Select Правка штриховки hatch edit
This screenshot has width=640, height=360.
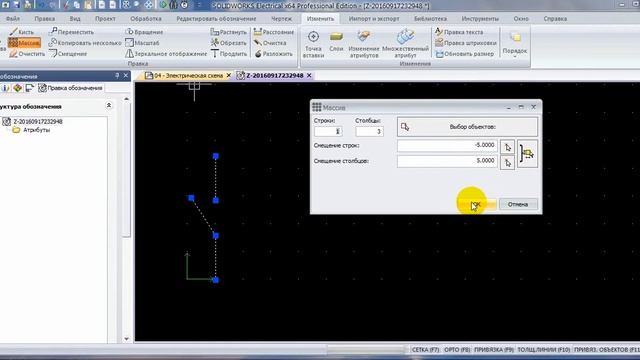point(466,43)
